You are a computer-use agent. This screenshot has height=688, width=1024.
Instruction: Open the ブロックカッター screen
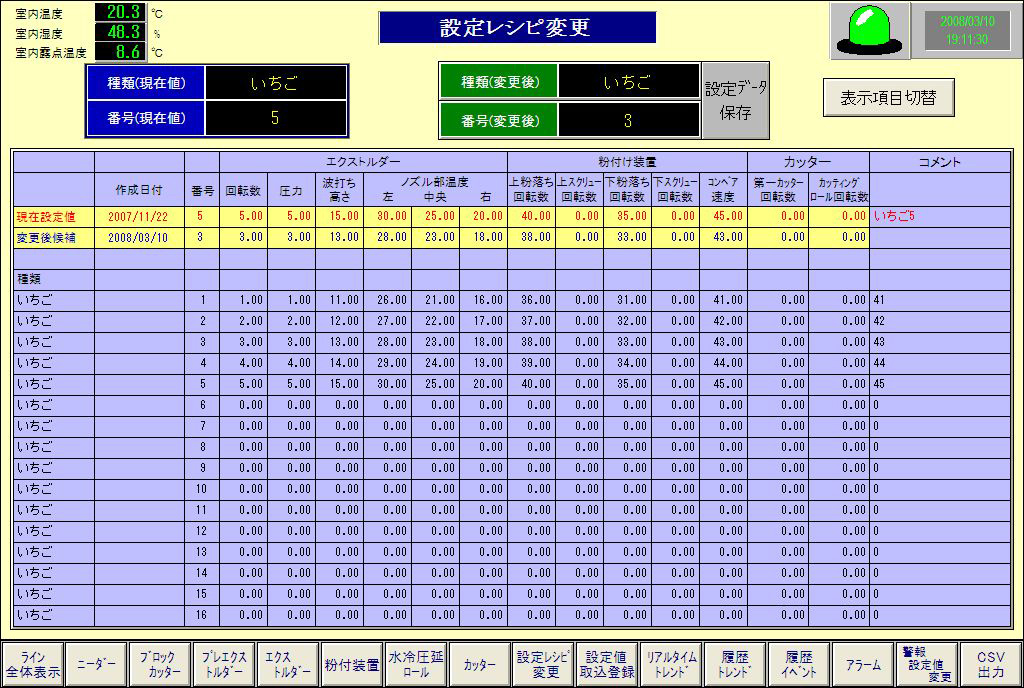161,665
